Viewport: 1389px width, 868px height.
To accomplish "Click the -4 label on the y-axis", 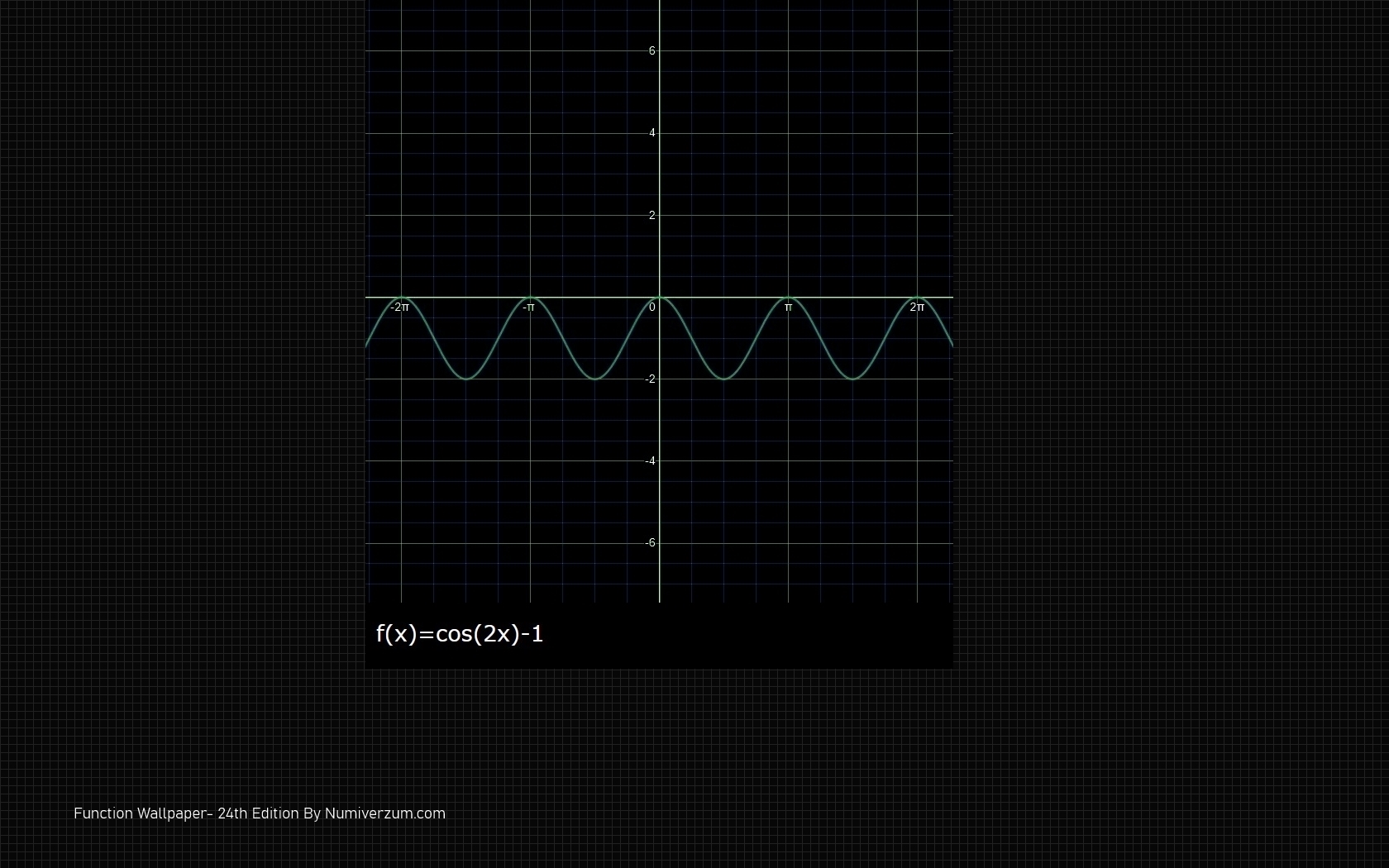I will 650,461.
